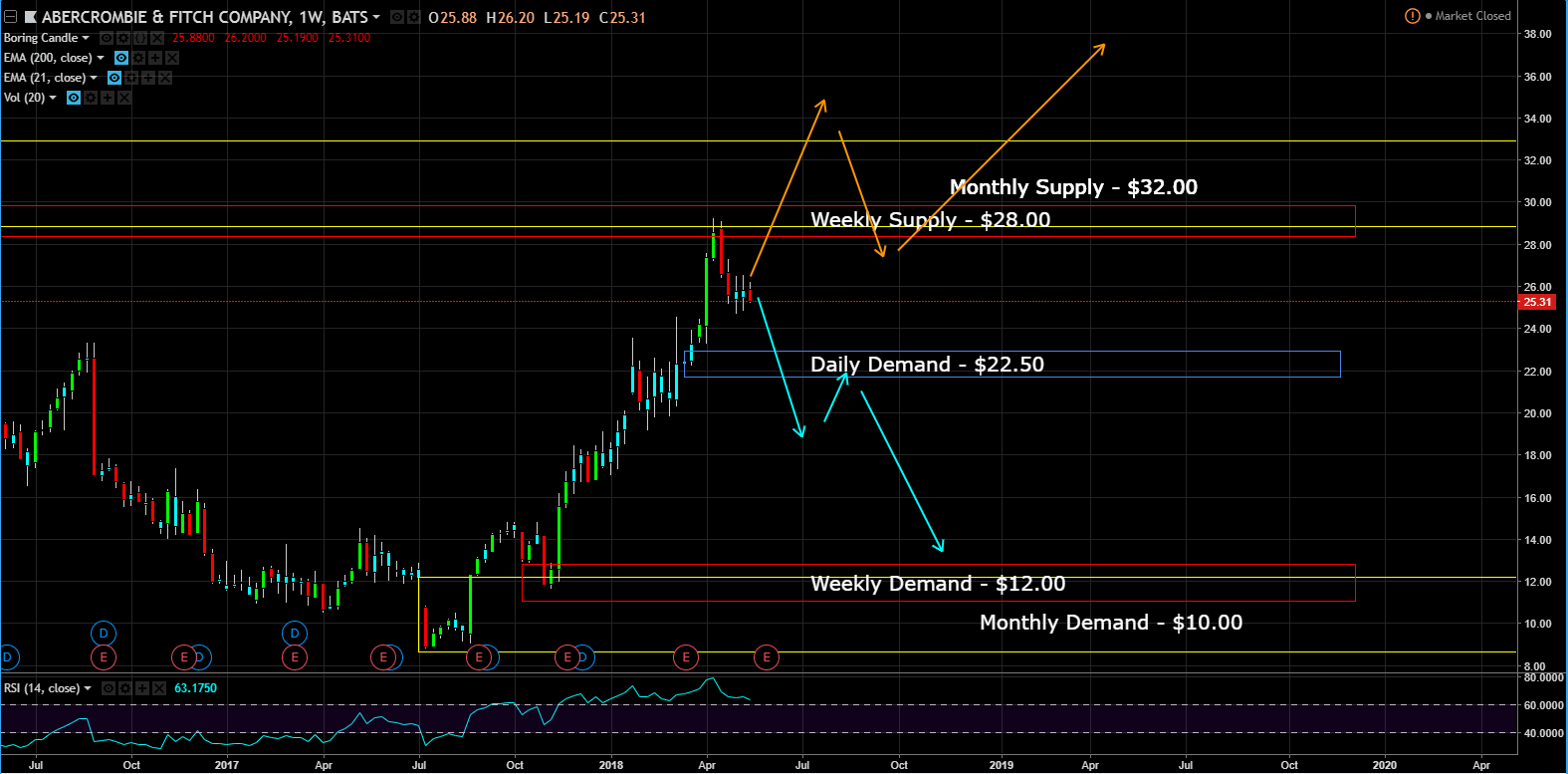Click the high value H26.20
1568x774 pixels.
[510, 17]
